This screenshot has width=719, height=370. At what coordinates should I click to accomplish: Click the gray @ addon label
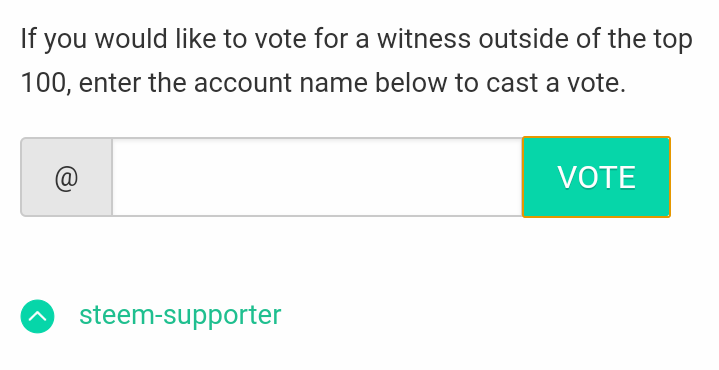click(x=66, y=177)
